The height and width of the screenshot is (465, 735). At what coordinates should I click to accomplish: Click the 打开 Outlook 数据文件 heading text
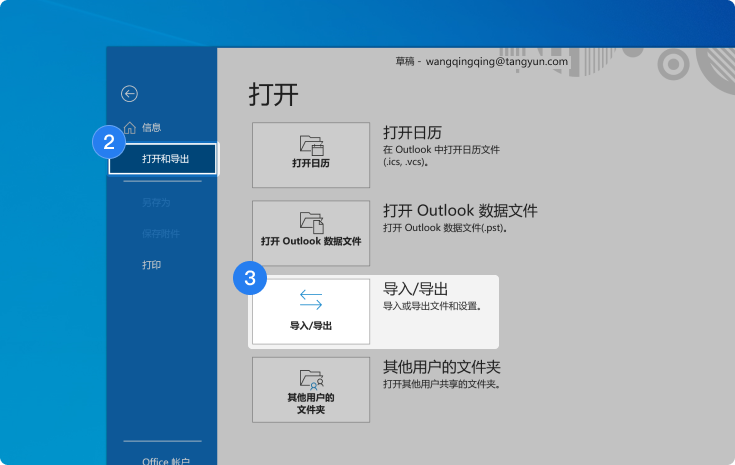point(460,210)
